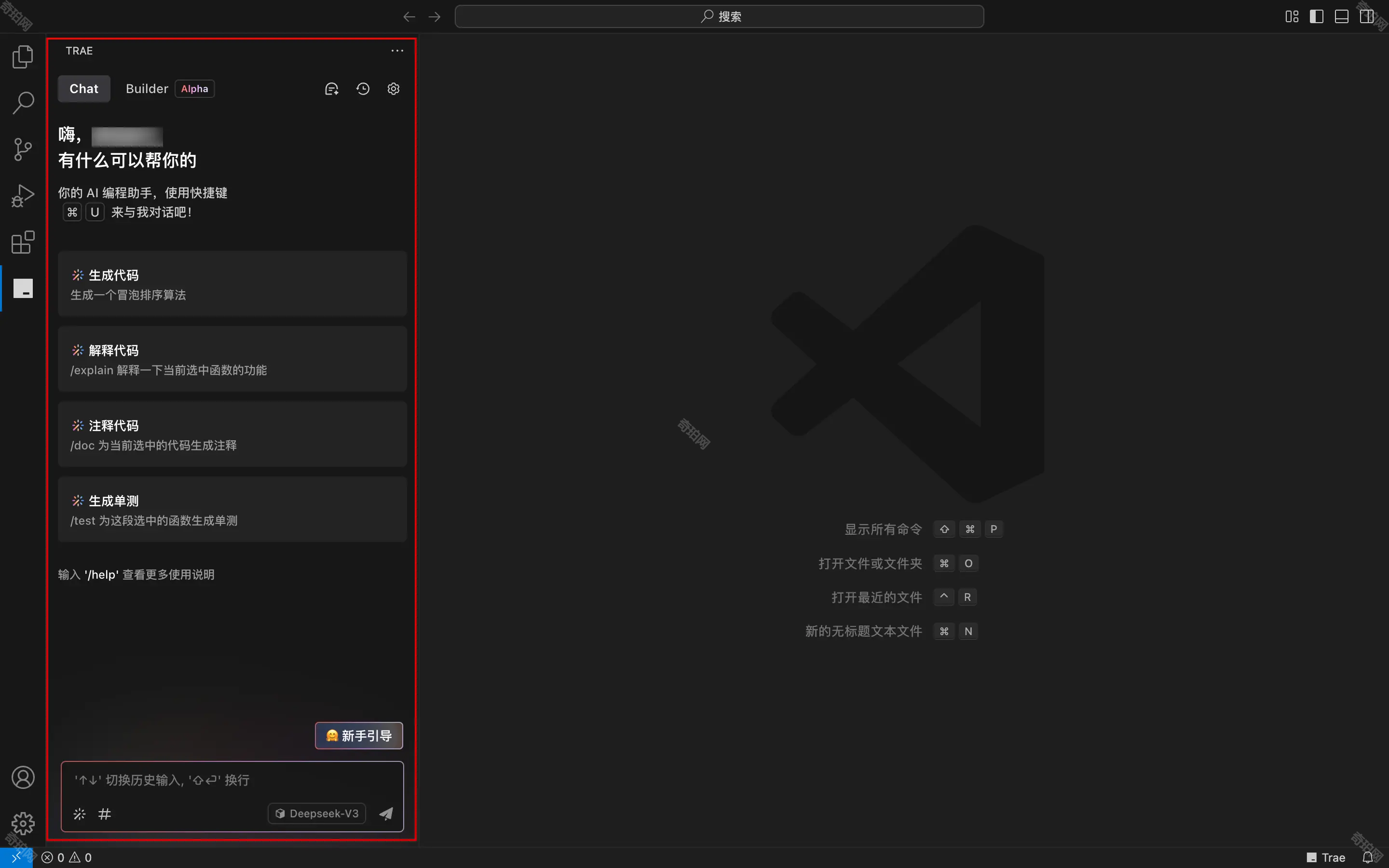This screenshot has width=1389, height=868.
Task: Open the TRAE panel more actions menu
Action: click(x=397, y=51)
